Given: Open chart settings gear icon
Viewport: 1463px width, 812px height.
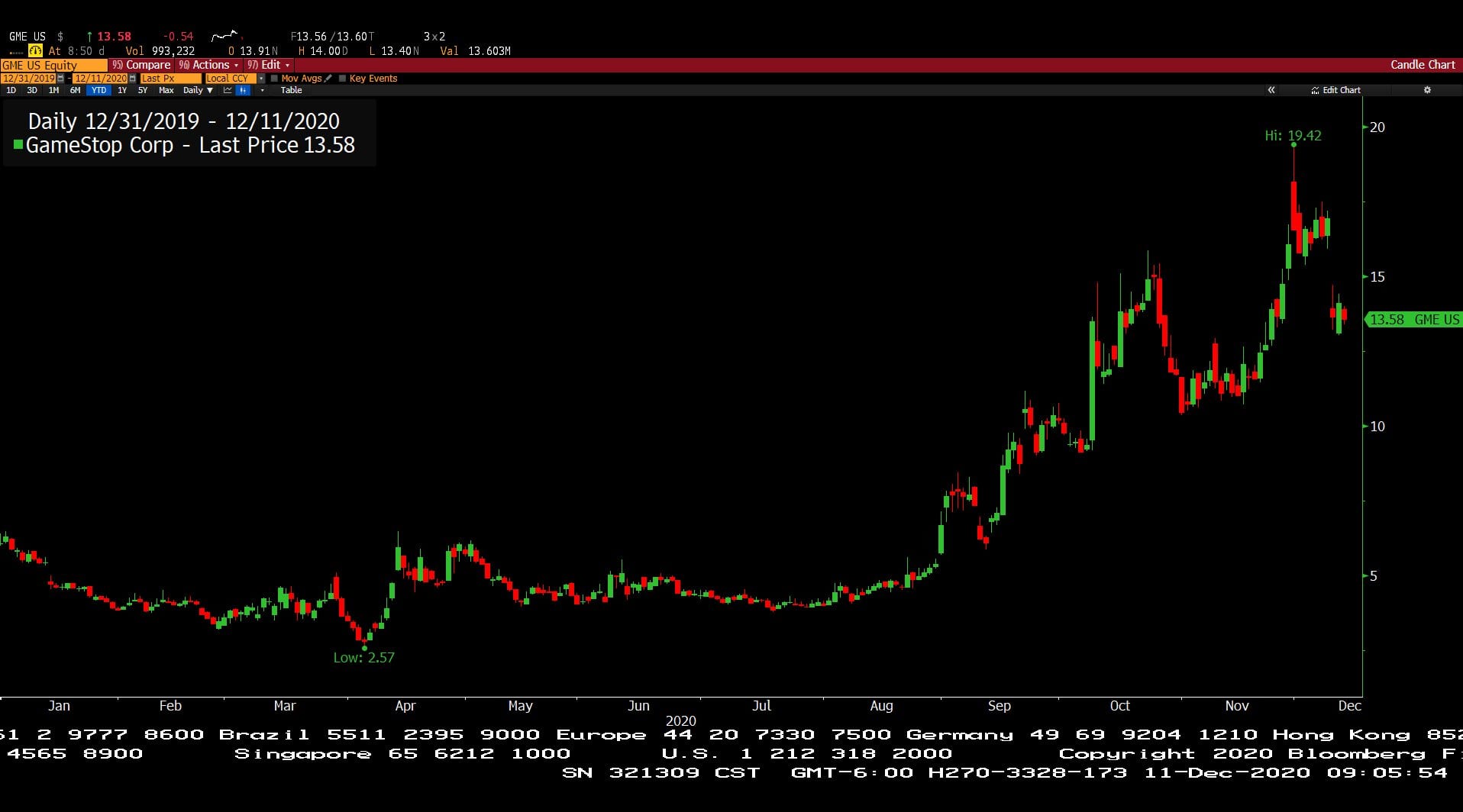Looking at the screenshot, I should point(1427,90).
